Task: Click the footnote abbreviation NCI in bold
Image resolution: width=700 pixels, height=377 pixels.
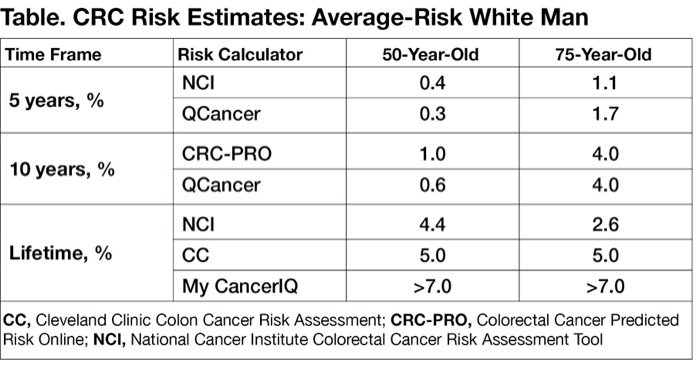Action: (x=109, y=339)
